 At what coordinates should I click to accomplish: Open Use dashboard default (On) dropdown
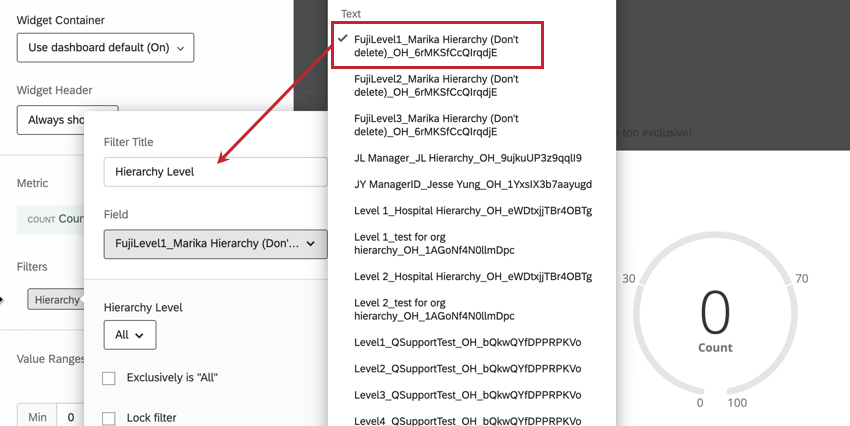105,48
